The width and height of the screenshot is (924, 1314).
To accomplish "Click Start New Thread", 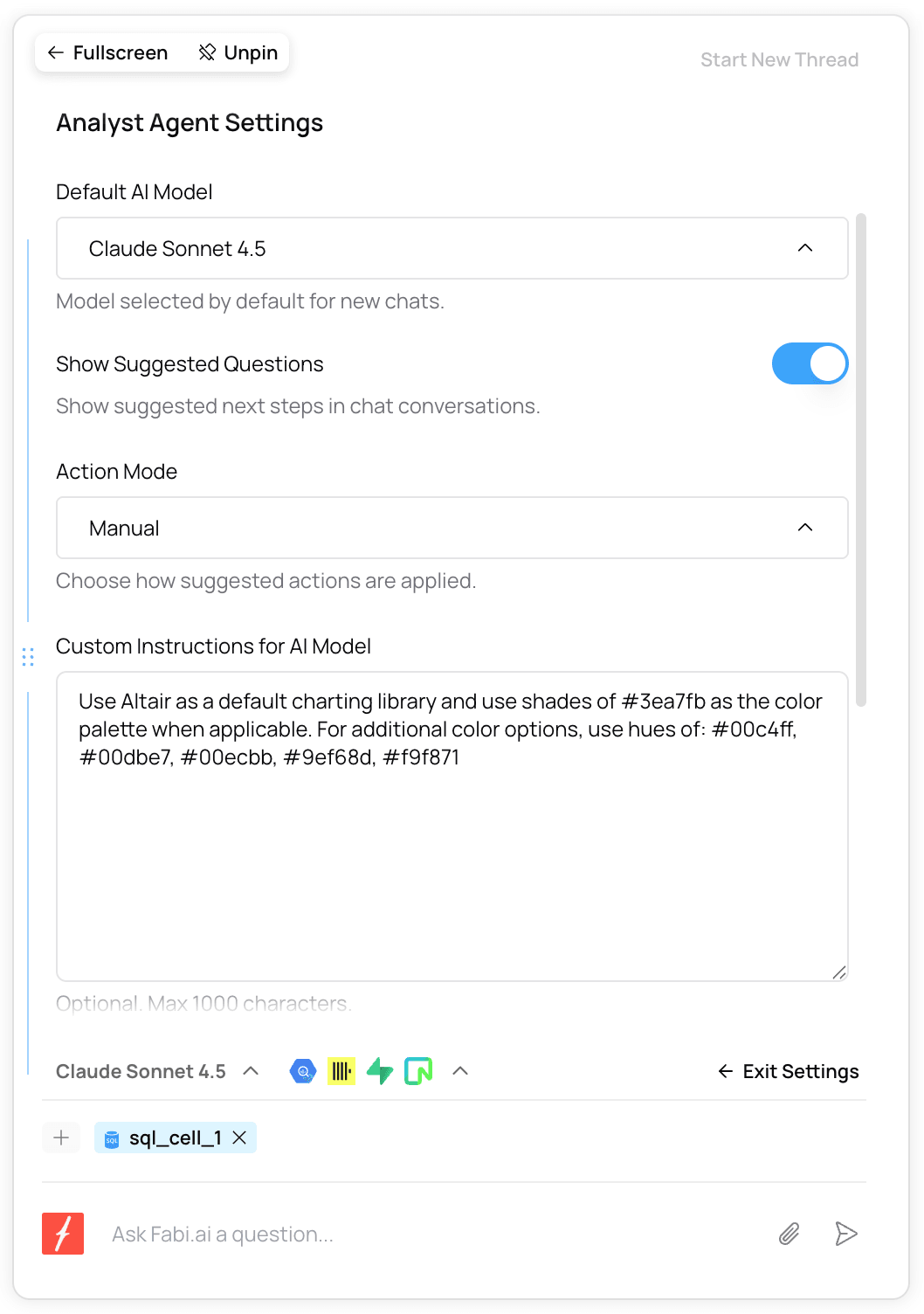I will tap(779, 60).
